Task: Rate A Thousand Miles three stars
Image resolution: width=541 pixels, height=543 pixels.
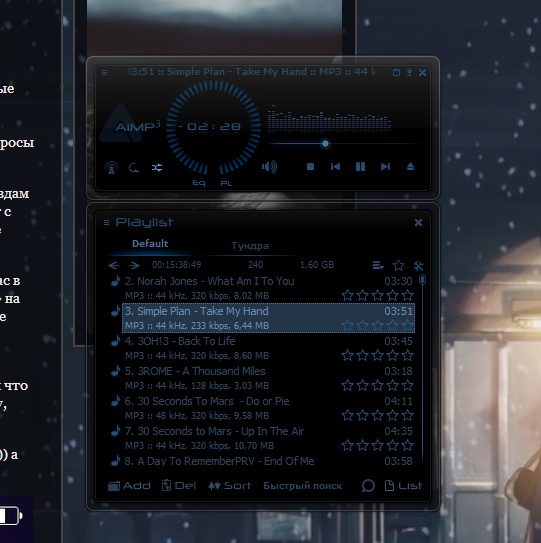Action: [x=378, y=385]
